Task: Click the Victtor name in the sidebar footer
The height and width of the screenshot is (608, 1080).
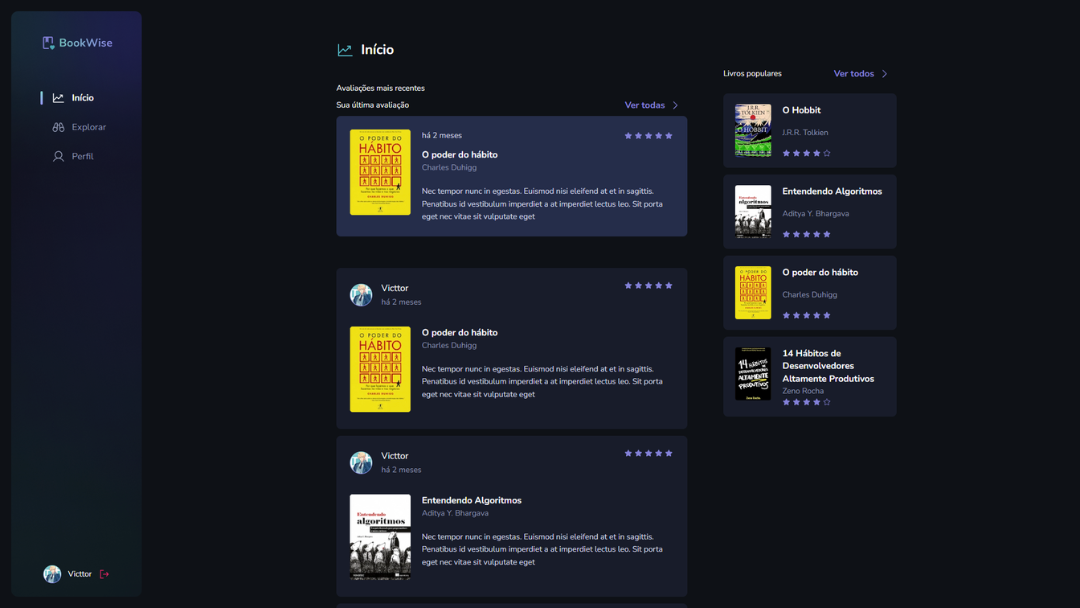Action: tap(80, 574)
